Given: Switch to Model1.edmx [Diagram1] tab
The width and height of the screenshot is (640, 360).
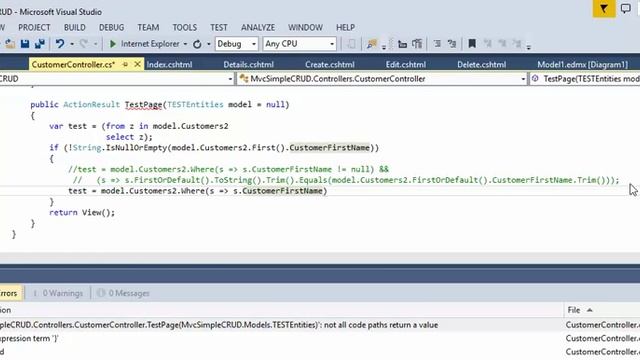Looking at the screenshot, I should (582, 64).
